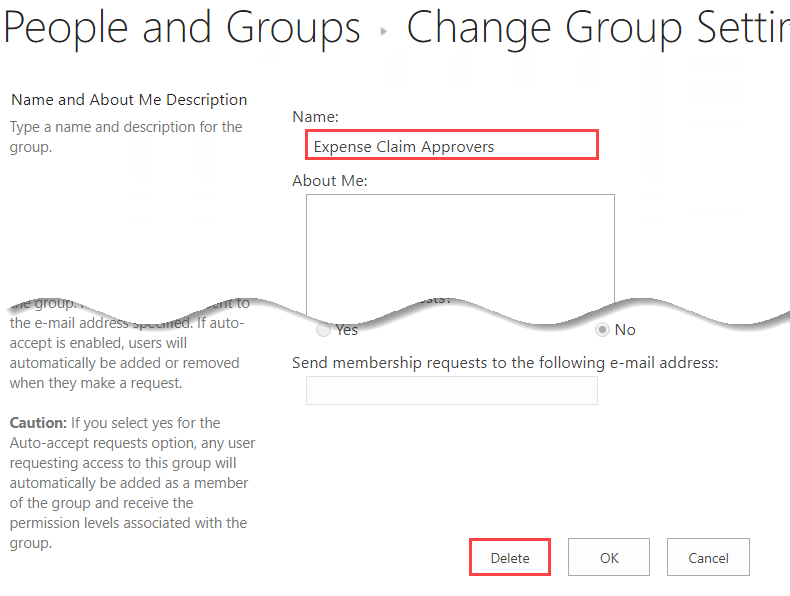The width and height of the screenshot is (790, 596).
Task: Click the auto-accept enabled explanation paragraph
Action: click(126, 353)
